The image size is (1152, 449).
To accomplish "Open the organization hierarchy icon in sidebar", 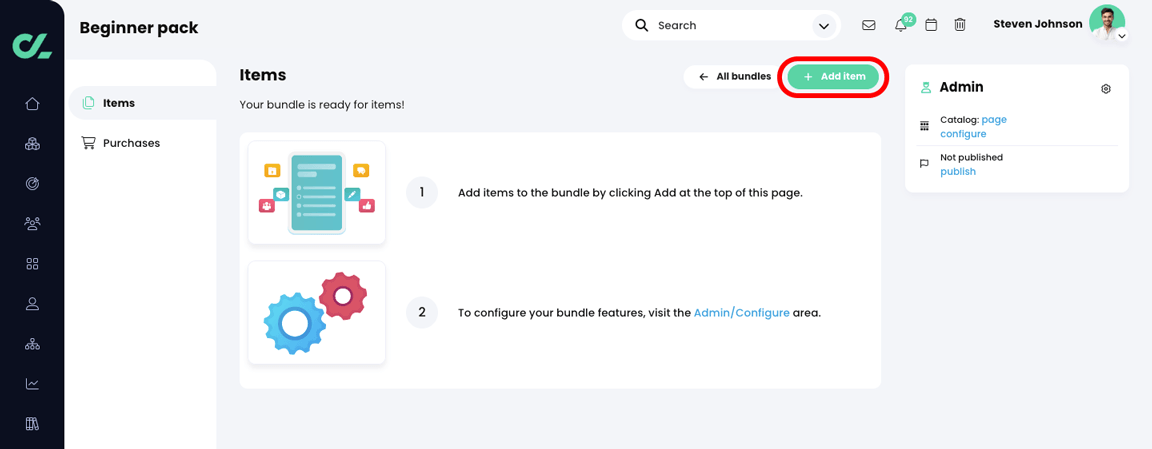I will tap(32, 344).
